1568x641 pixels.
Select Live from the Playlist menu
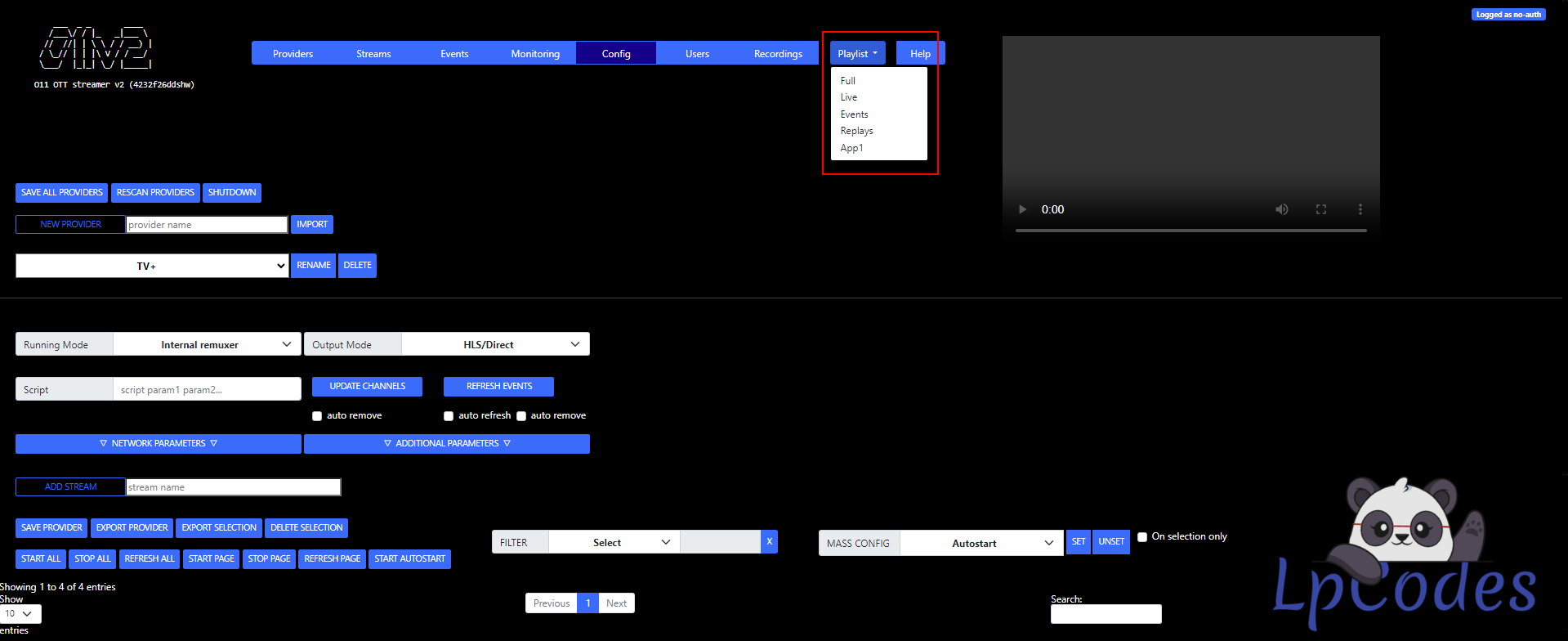pyautogui.click(x=849, y=97)
